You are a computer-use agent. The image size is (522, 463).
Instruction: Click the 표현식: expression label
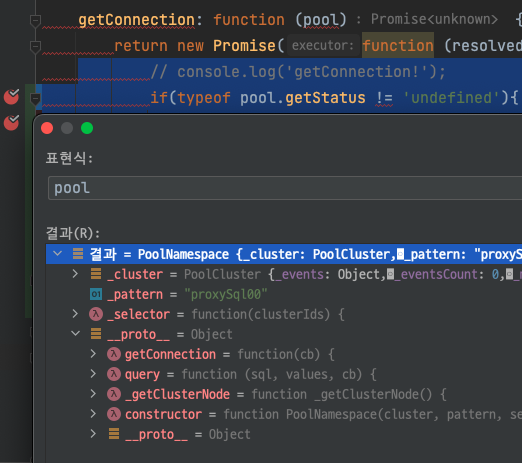tap(69, 158)
